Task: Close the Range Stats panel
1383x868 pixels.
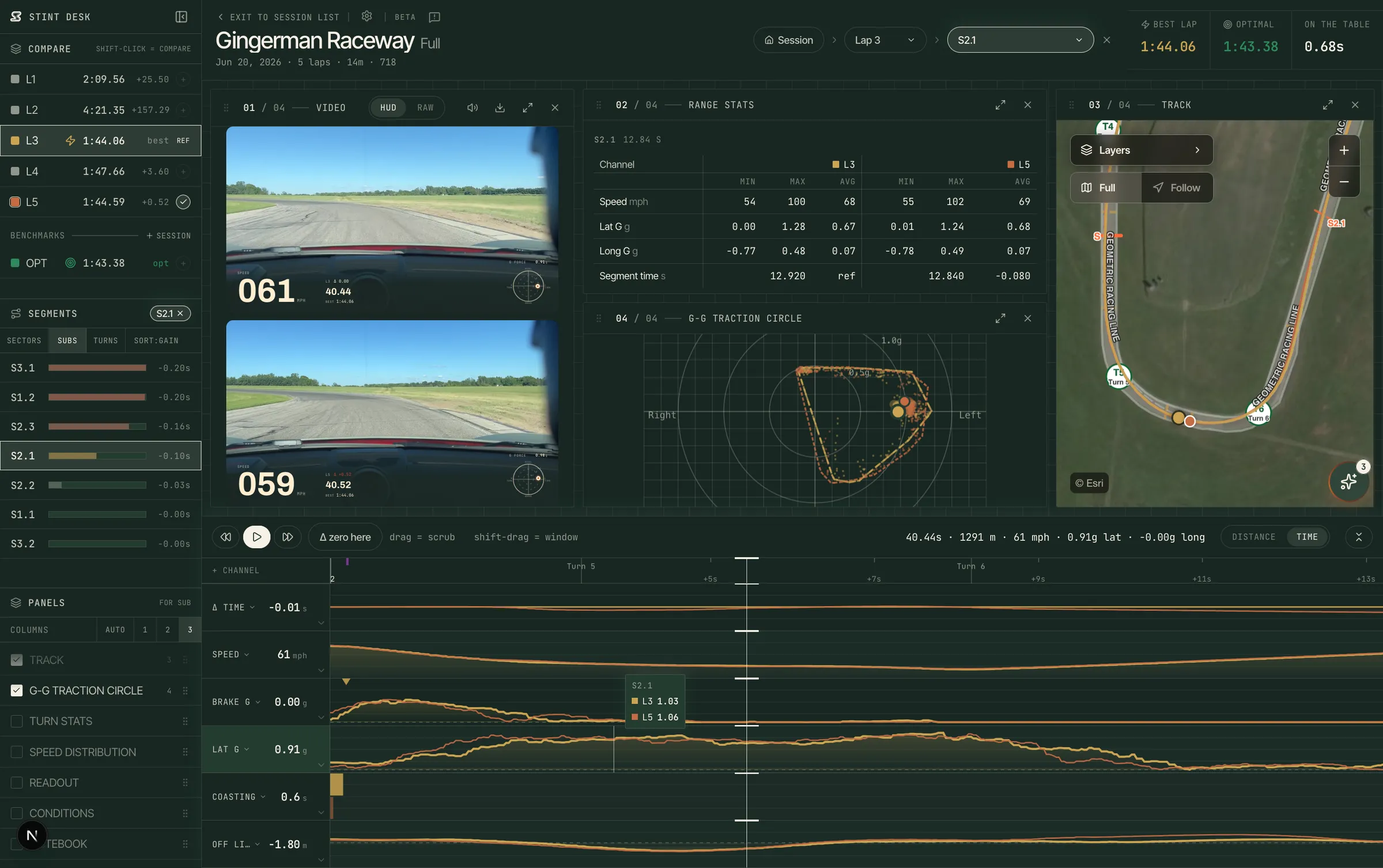Action: [x=1027, y=105]
